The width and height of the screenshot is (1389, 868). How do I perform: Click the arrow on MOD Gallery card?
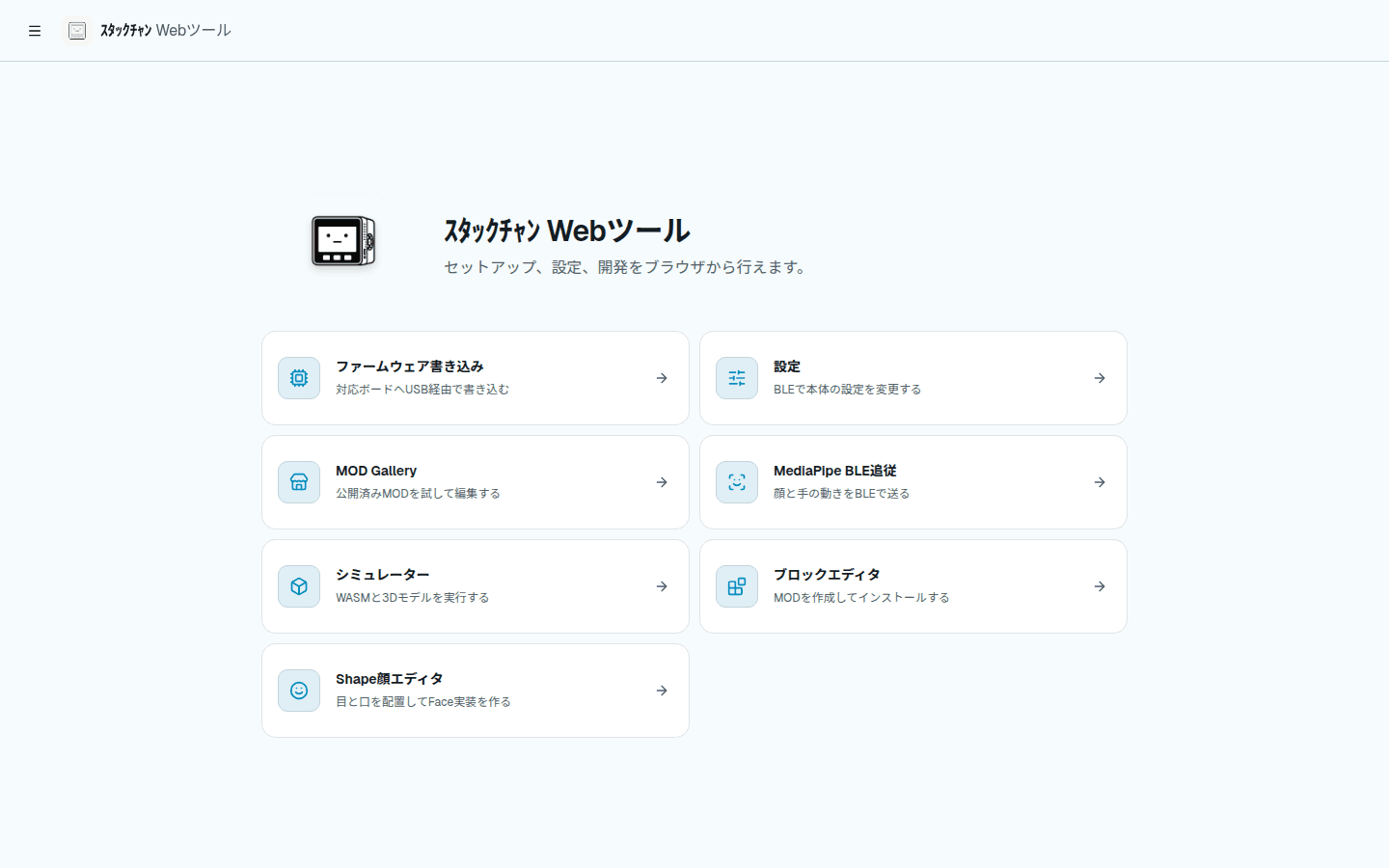click(662, 482)
